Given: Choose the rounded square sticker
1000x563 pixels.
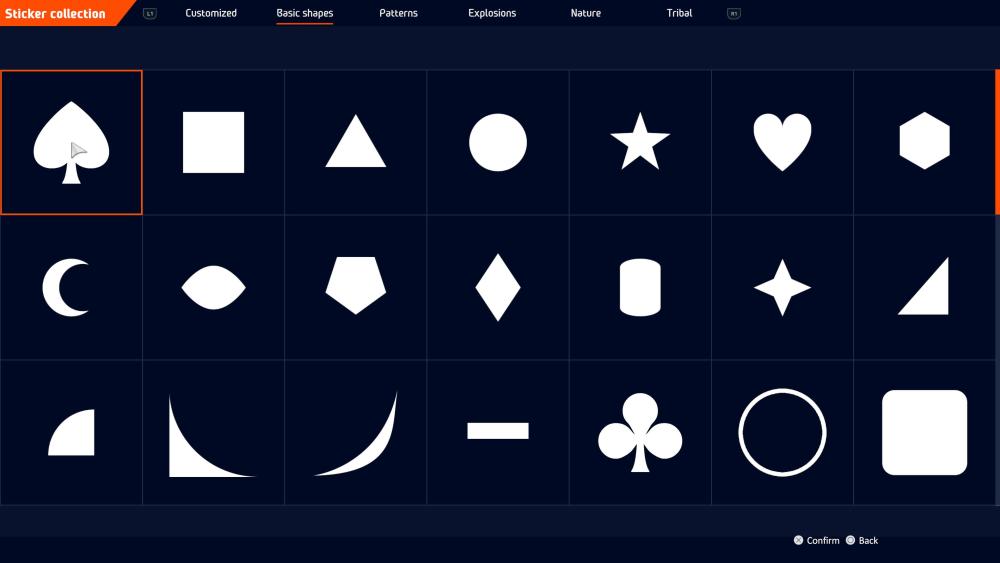Looking at the screenshot, I should (924, 433).
